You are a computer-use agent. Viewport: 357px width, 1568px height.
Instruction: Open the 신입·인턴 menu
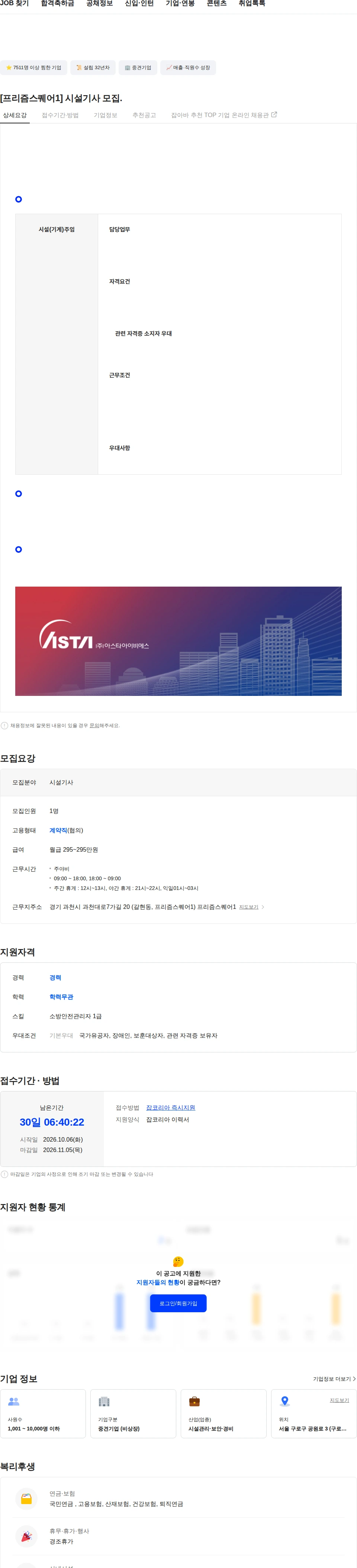tap(139, 4)
